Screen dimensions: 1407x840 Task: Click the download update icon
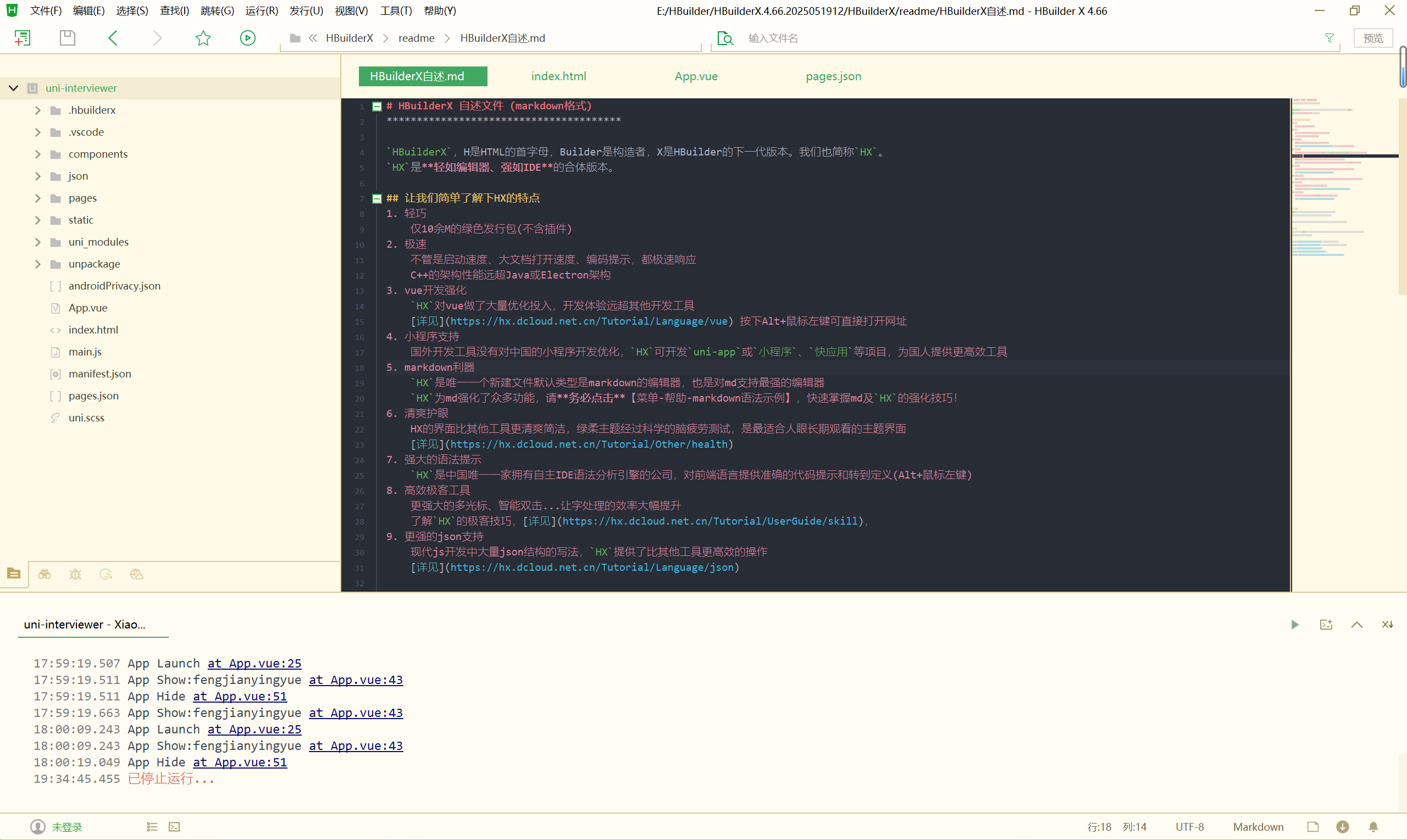[x=1343, y=827]
